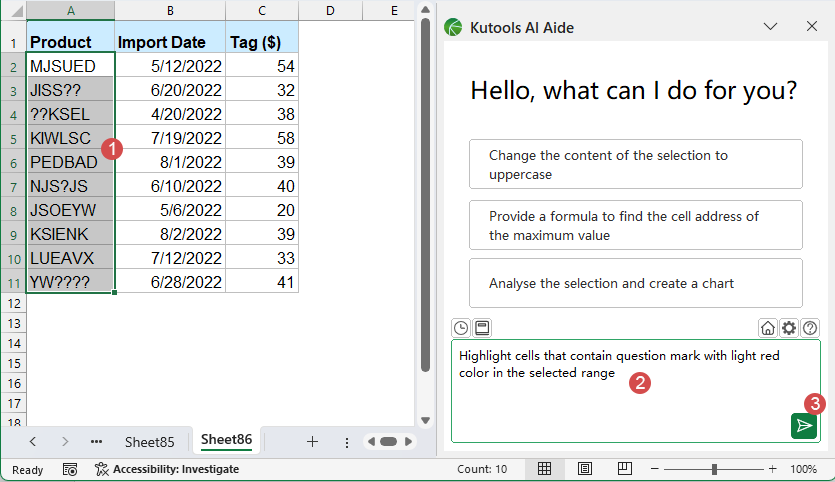This screenshot has width=835, height=482.
Task: Add a new sheet with plus icon
Action: [x=312, y=441]
